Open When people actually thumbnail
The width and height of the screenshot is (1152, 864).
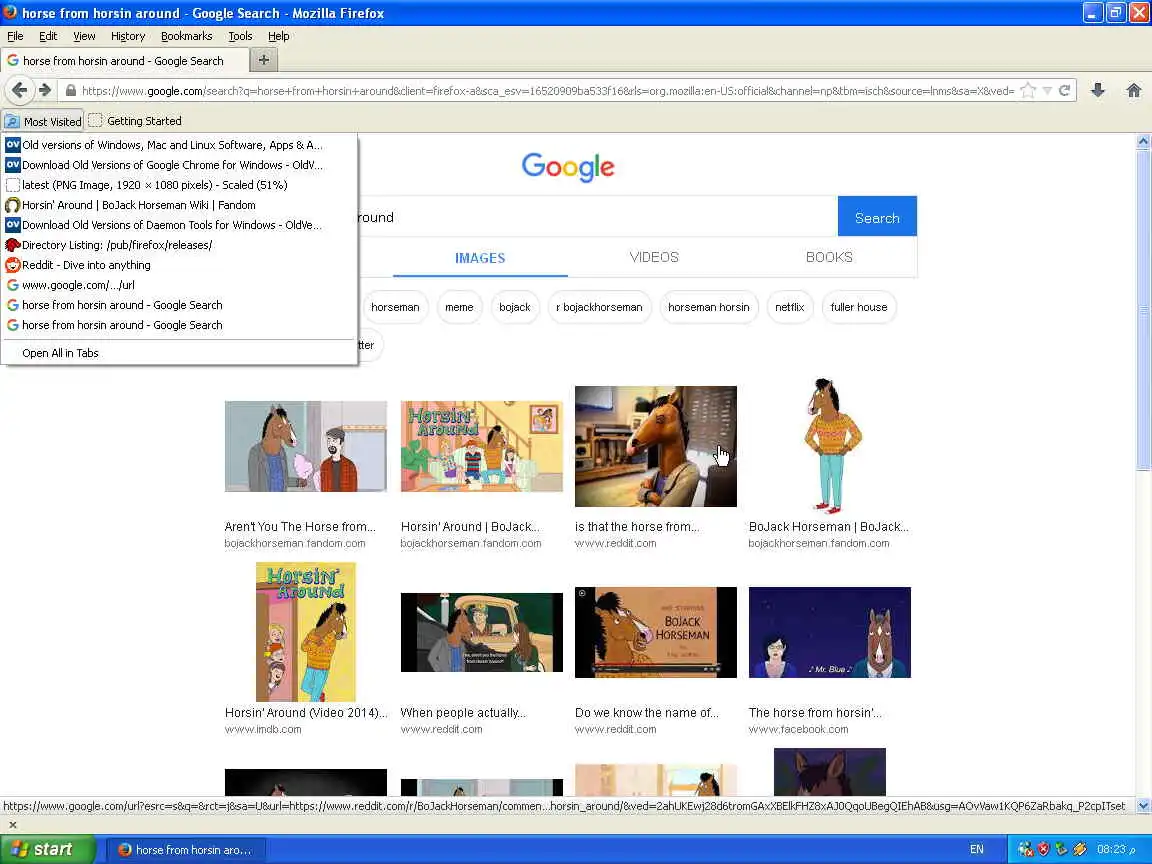point(481,632)
